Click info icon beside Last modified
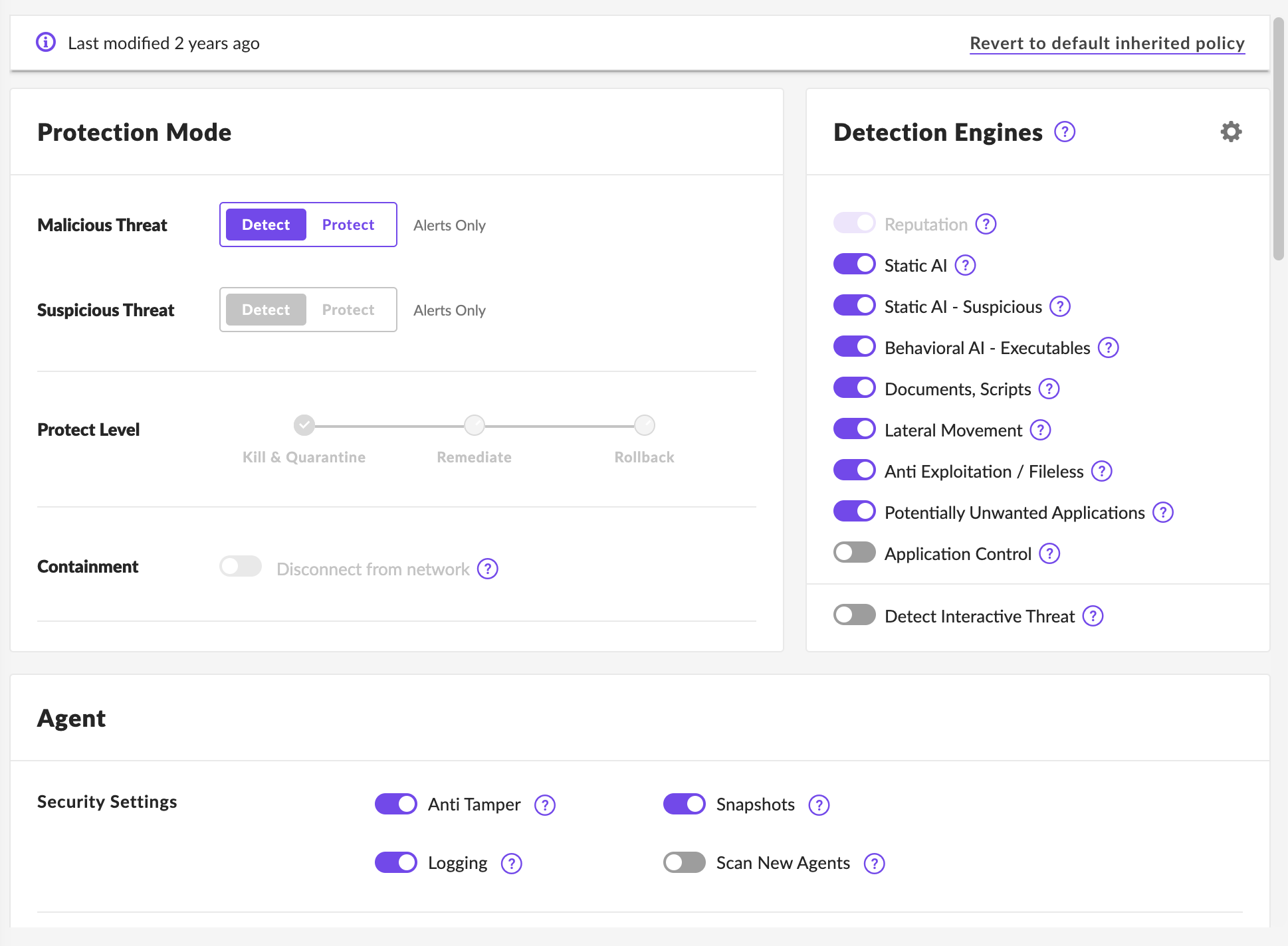 coord(46,43)
